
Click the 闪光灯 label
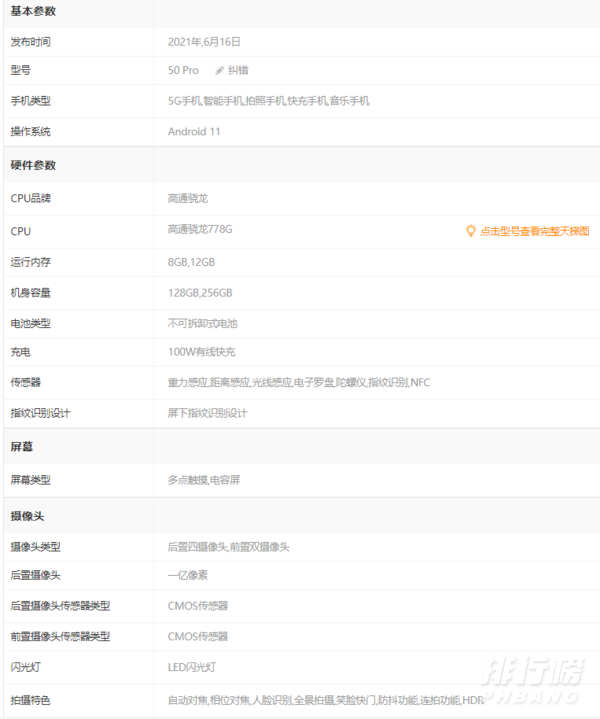pyautogui.click(x=26, y=667)
